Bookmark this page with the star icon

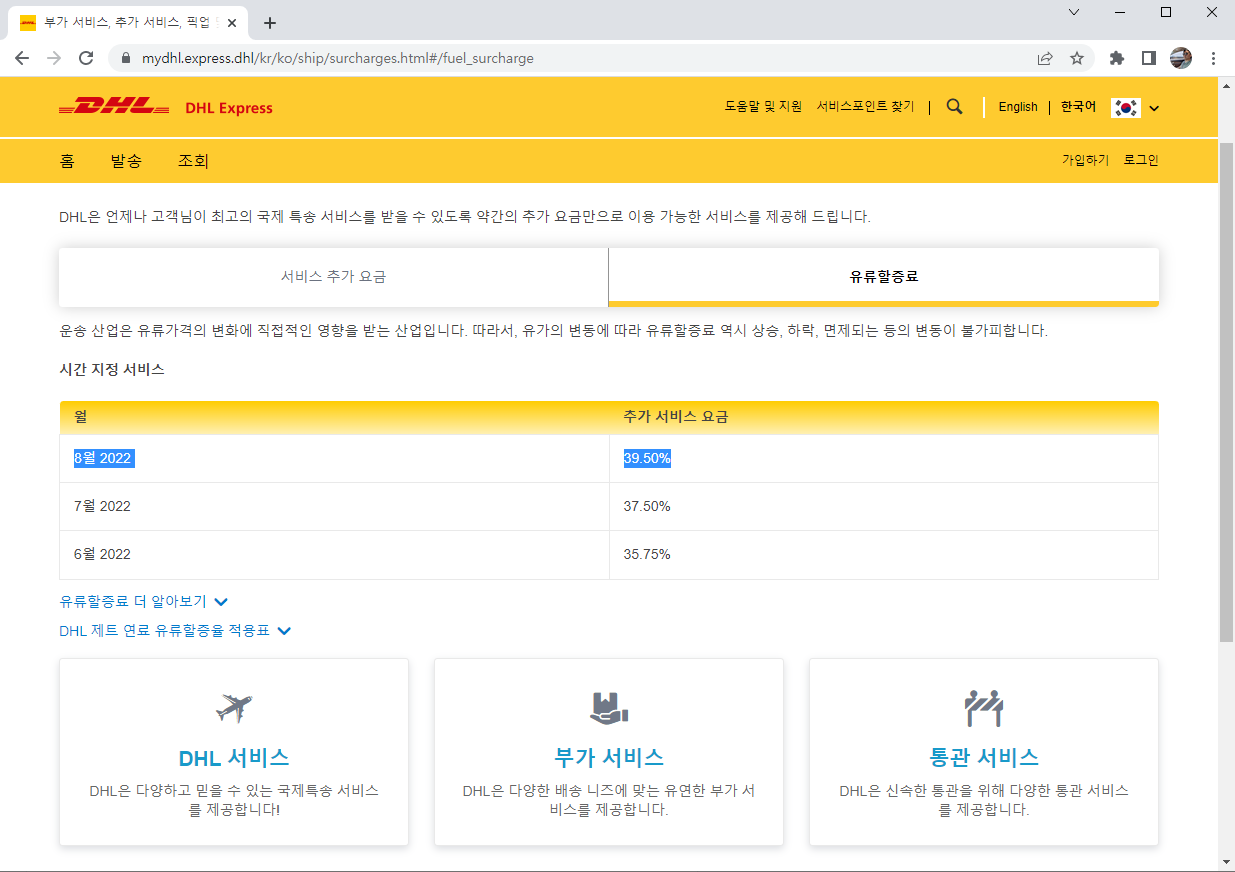1077,58
